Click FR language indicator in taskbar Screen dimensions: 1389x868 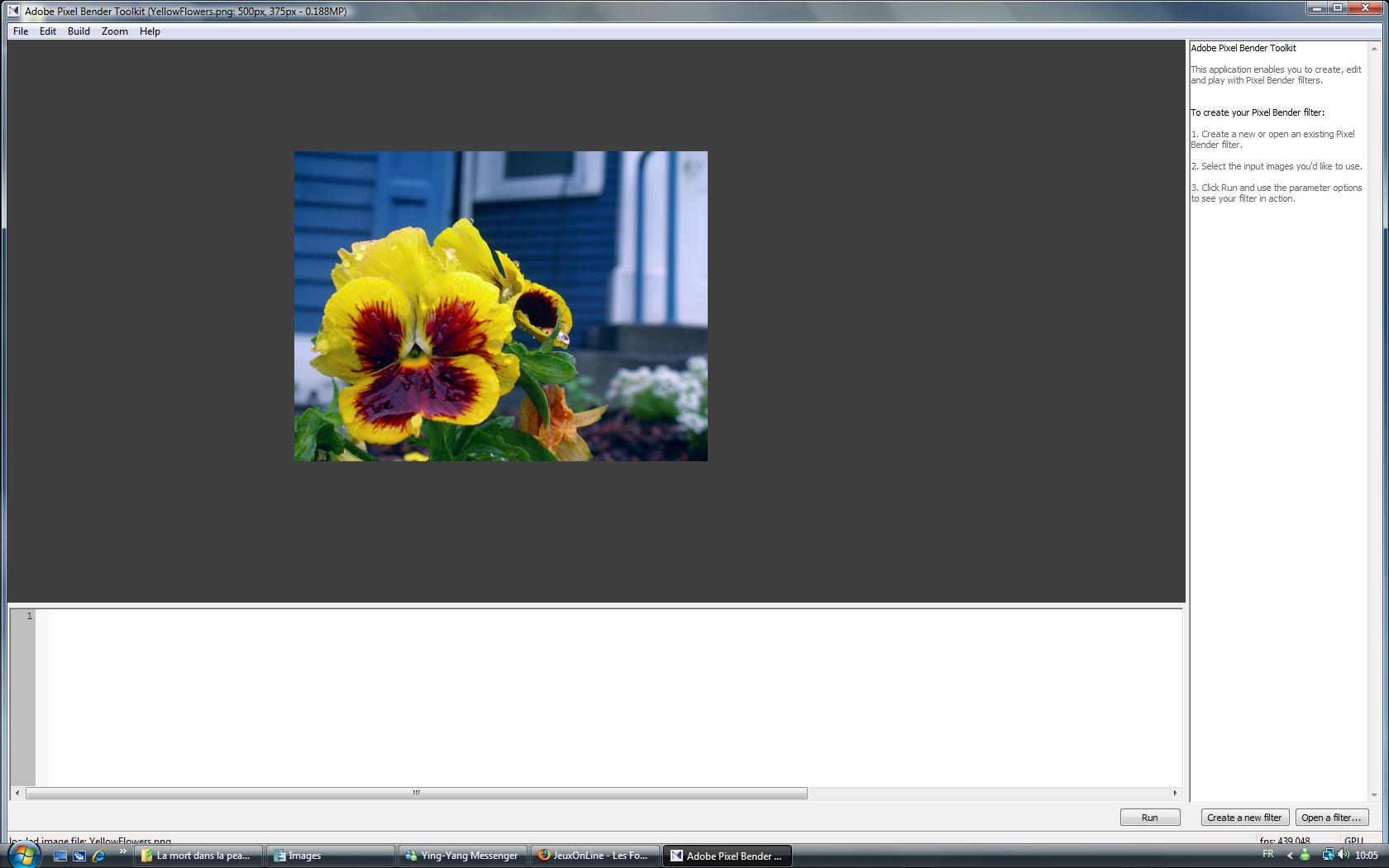tap(1268, 855)
